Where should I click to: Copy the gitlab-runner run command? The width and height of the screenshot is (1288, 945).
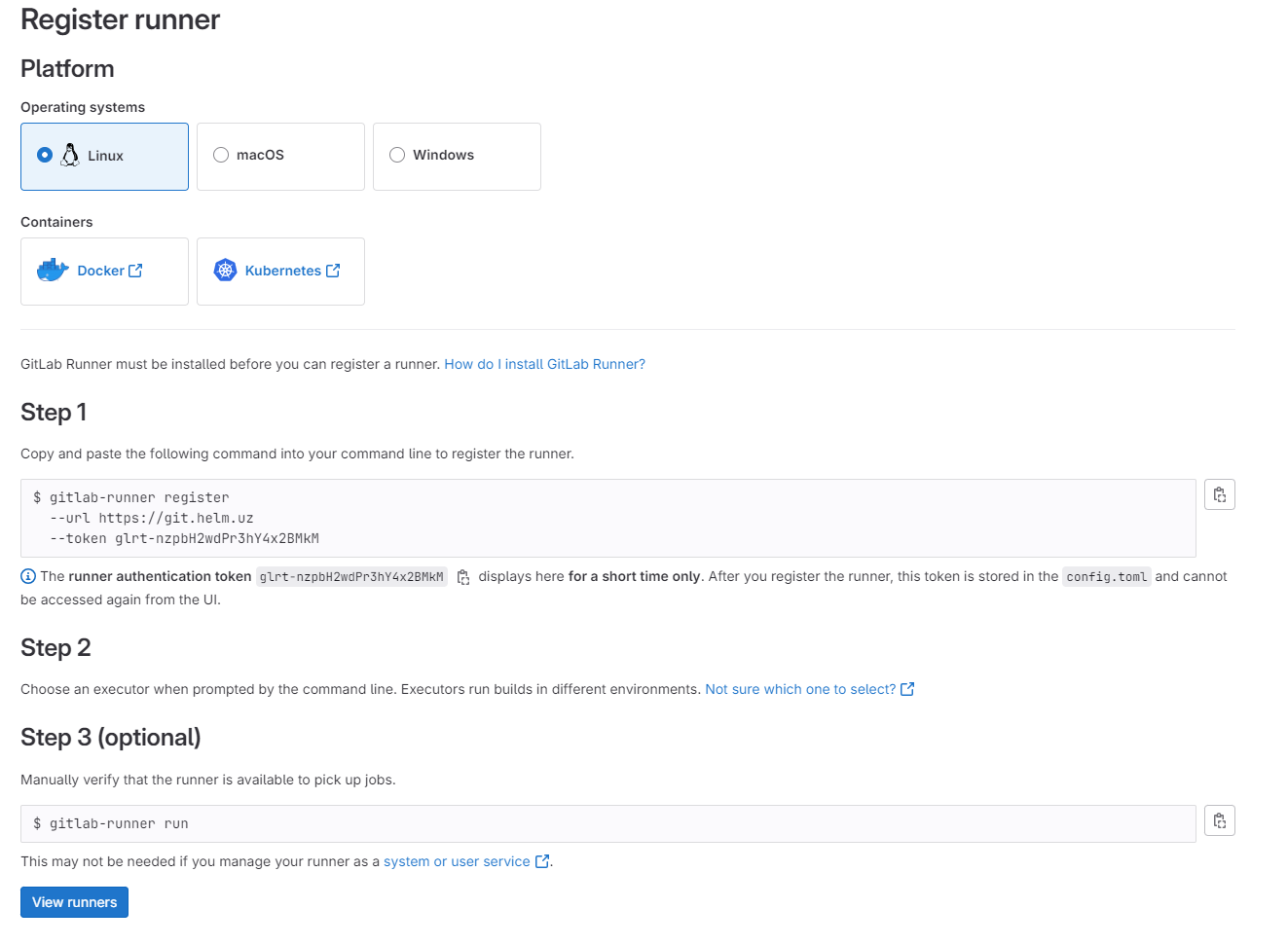pyautogui.click(x=1220, y=820)
